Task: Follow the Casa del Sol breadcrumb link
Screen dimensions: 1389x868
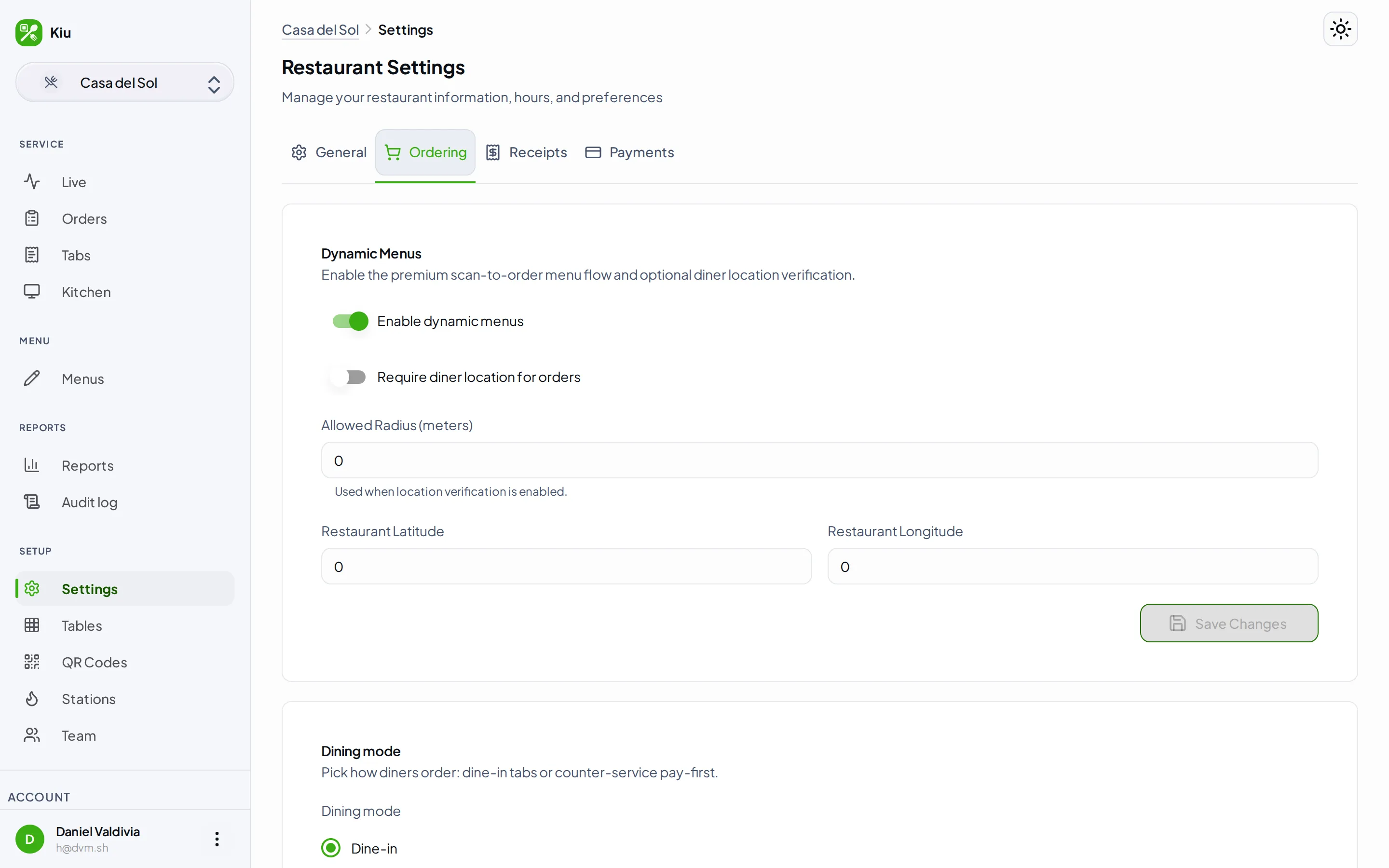Action: 320,30
